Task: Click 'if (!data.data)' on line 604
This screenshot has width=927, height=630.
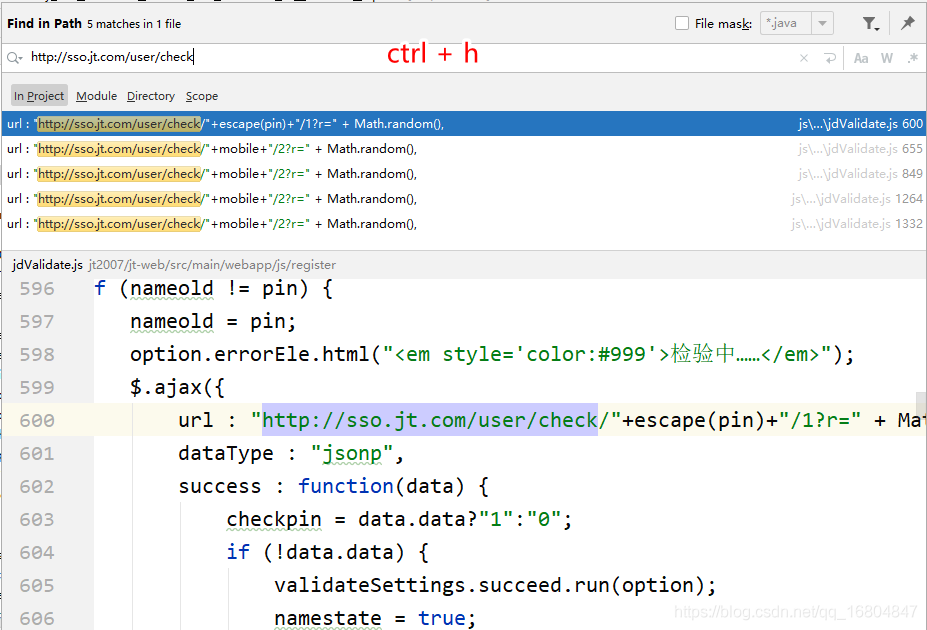Action: coord(328,552)
